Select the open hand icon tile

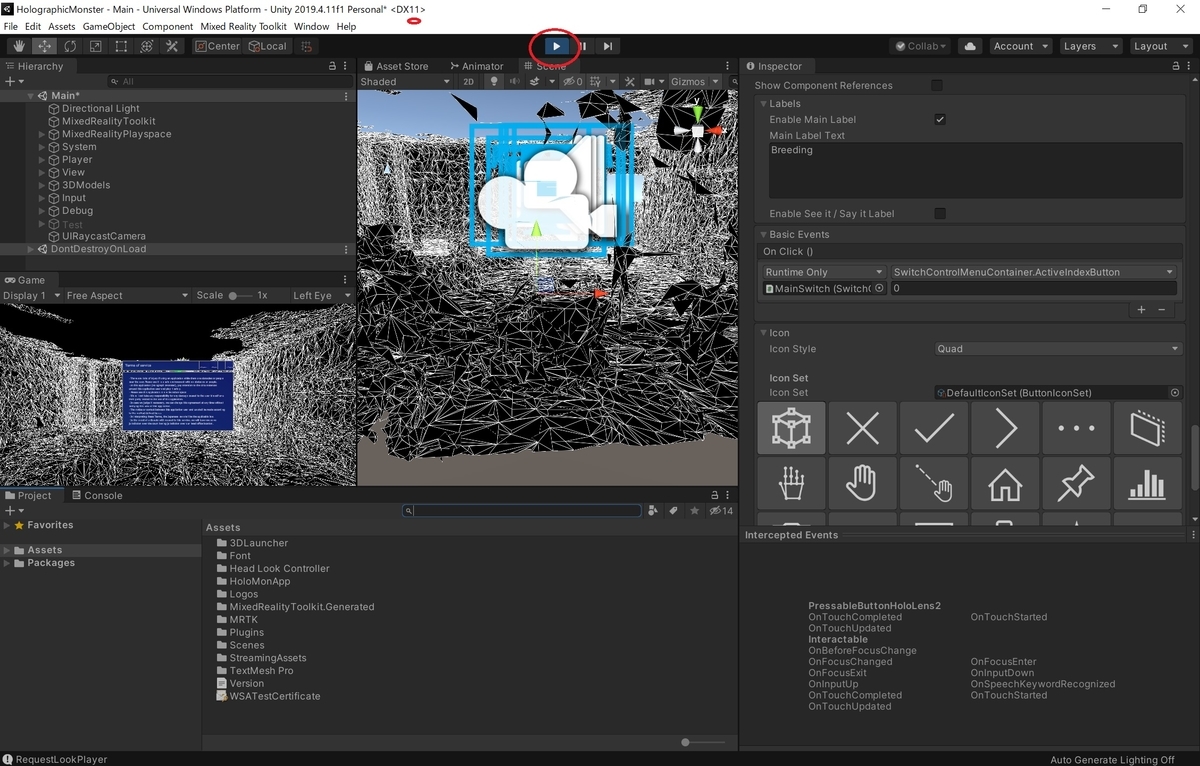(x=863, y=484)
